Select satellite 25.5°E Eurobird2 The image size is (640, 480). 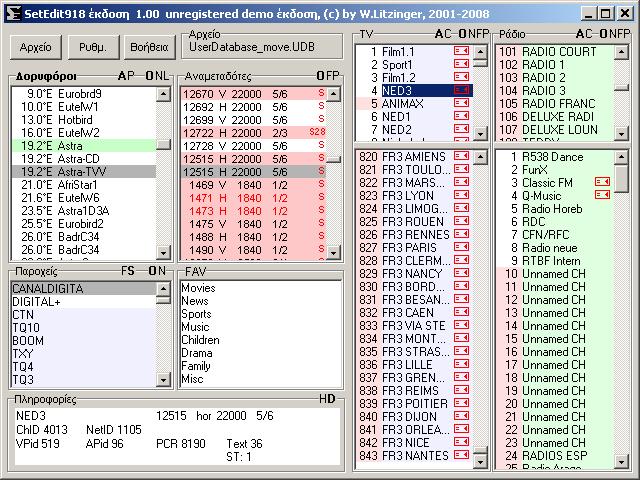coord(84,224)
